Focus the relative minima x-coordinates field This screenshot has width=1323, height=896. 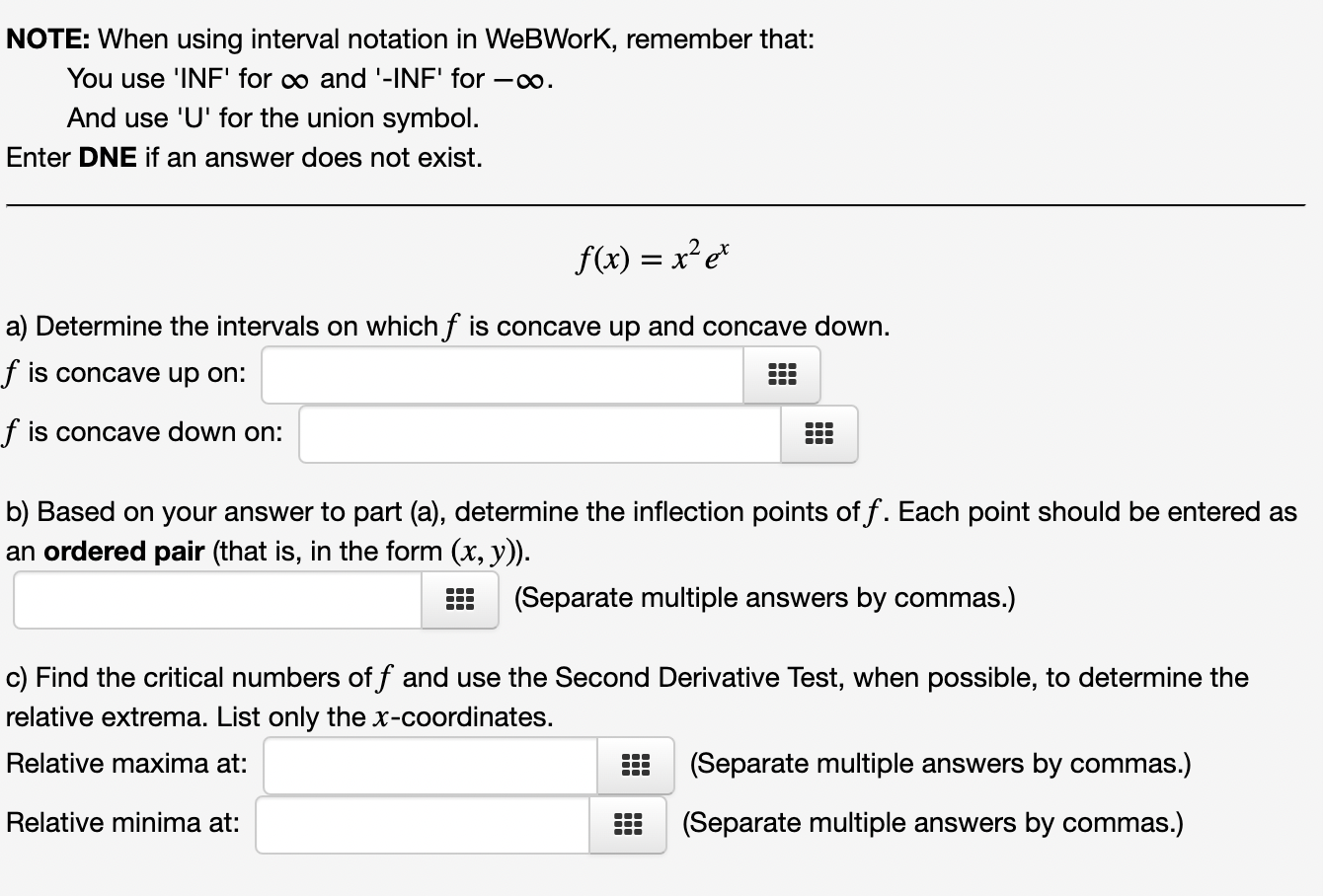click(420, 825)
